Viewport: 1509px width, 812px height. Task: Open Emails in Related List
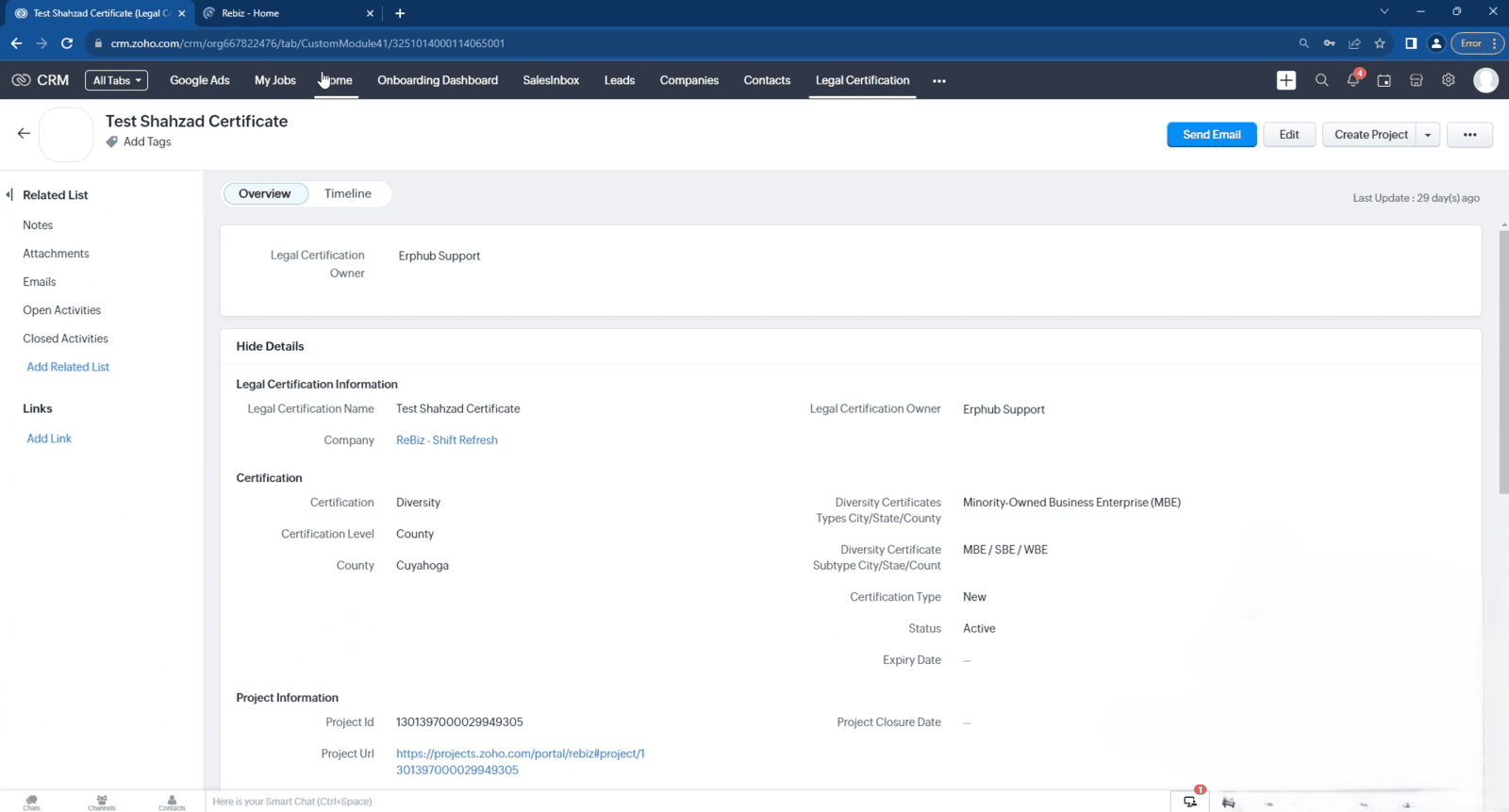tap(40, 282)
